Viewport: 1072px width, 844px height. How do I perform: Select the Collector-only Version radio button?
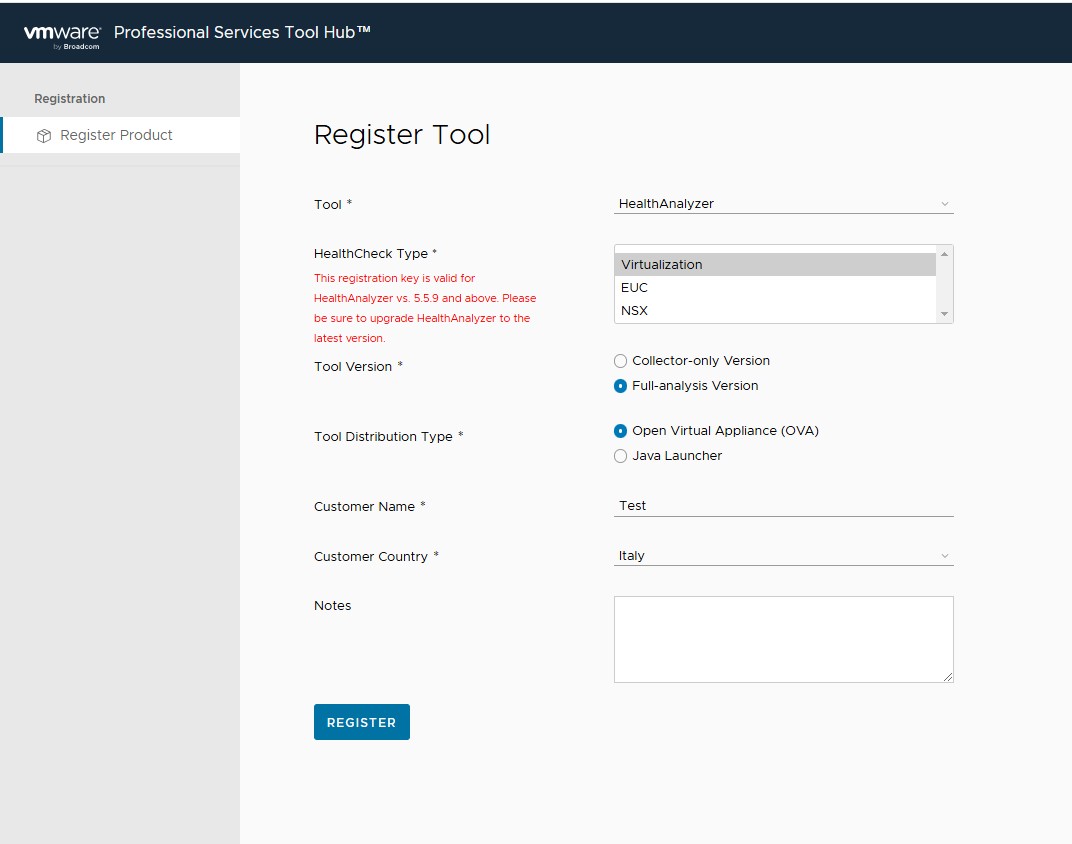620,361
